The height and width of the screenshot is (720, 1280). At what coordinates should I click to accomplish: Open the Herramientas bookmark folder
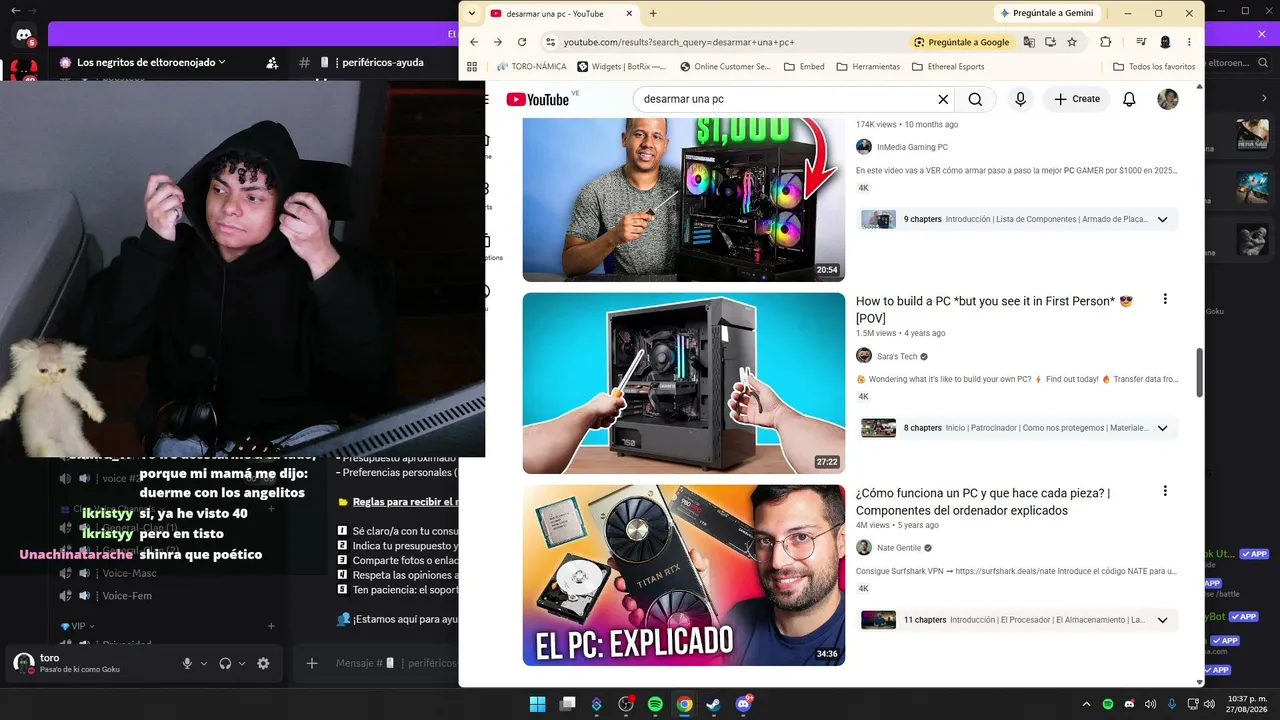click(868, 67)
